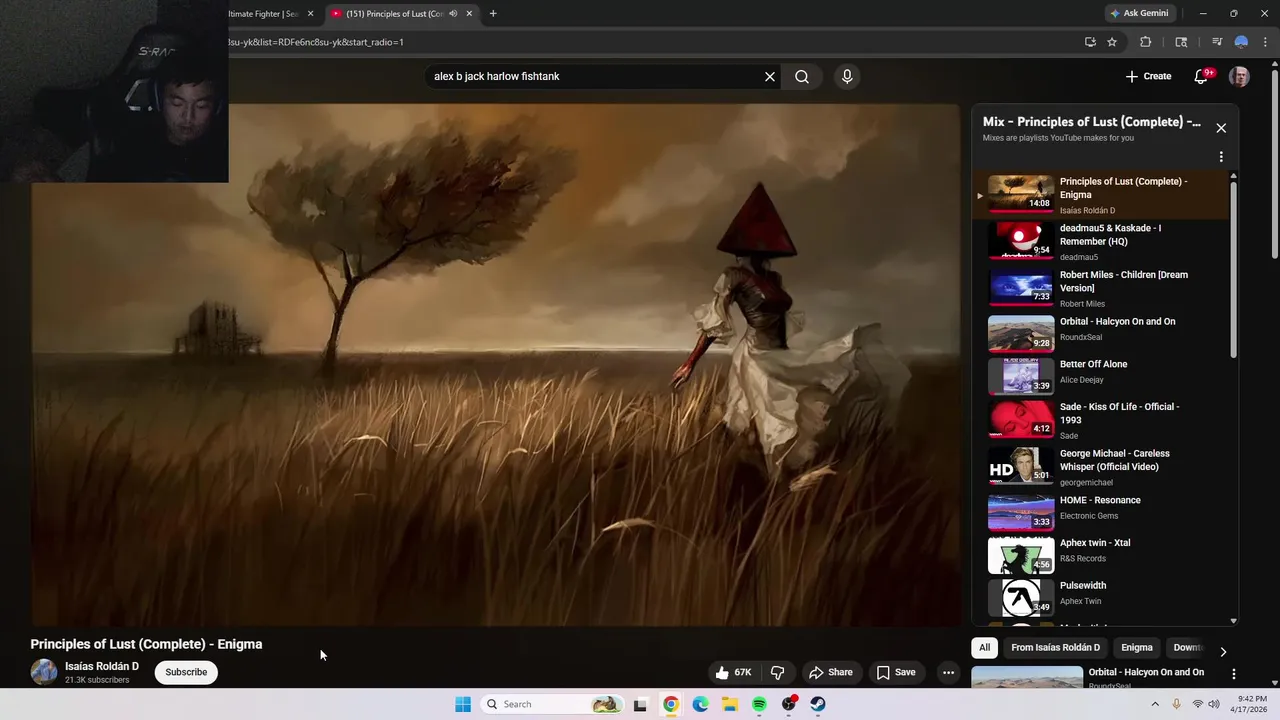The width and height of the screenshot is (1280, 720).
Task: Open Steam from the taskbar
Action: coord(818,704)
